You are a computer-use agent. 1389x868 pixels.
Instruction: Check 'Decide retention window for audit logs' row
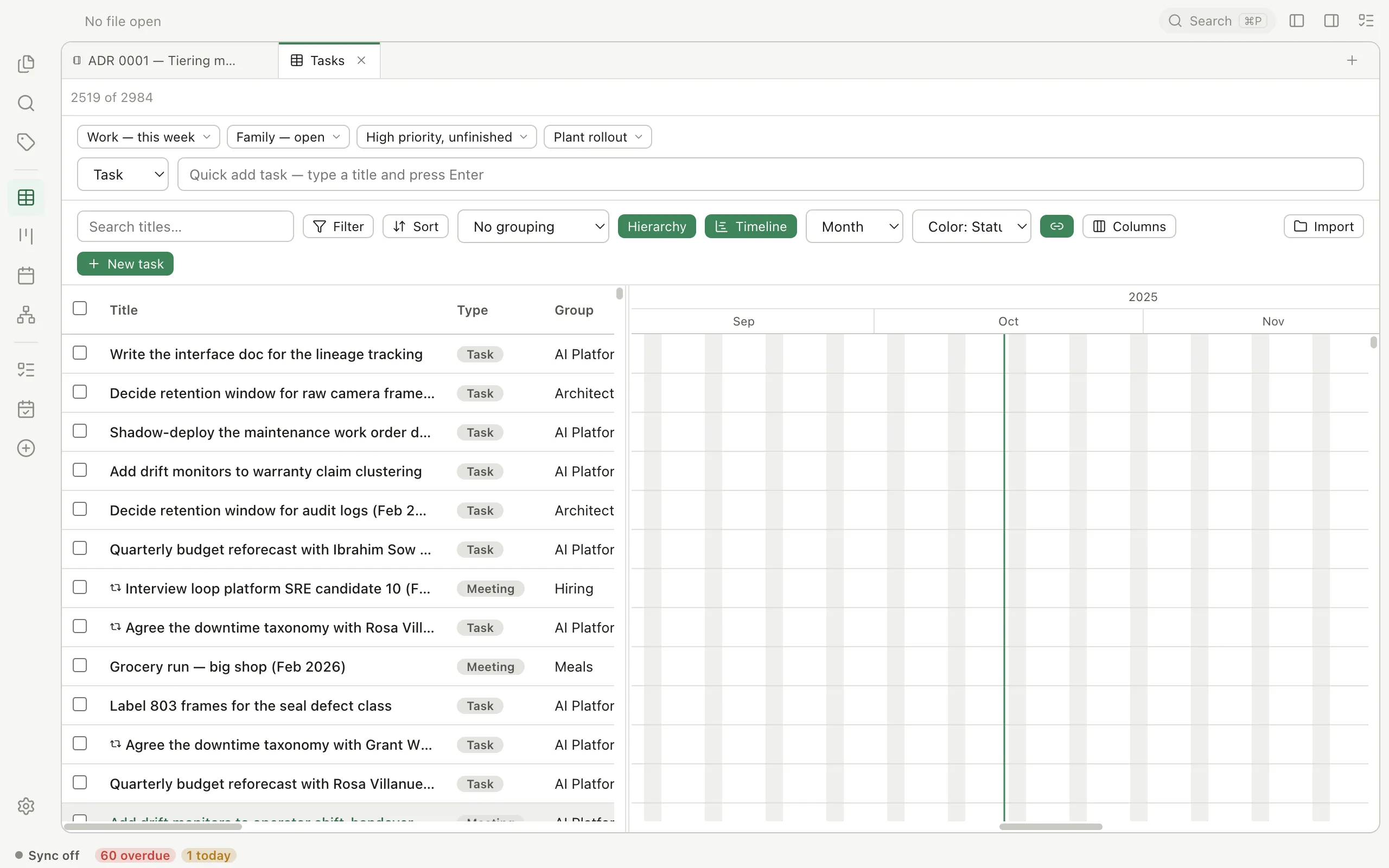pyautogui.click(x=80, y=509)
